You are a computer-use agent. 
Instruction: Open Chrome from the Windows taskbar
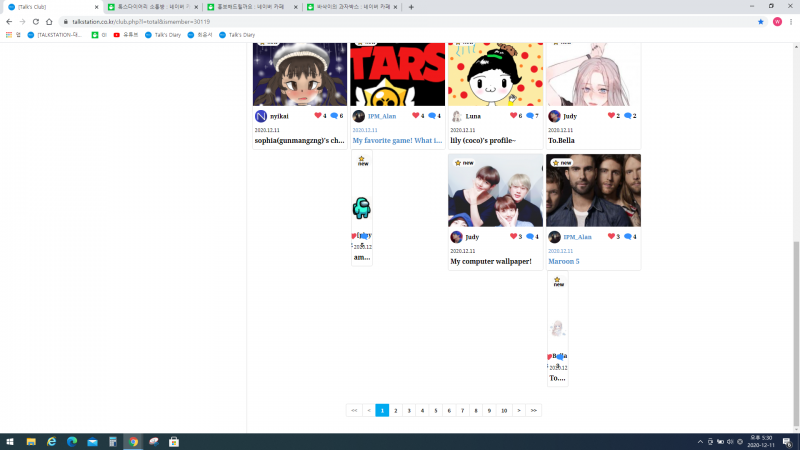133,441
